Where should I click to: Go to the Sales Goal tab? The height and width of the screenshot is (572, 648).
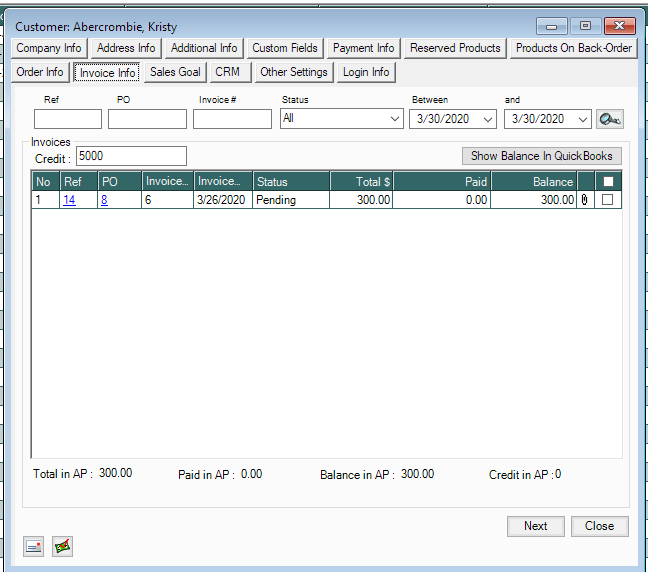click(x=175, y=72)
